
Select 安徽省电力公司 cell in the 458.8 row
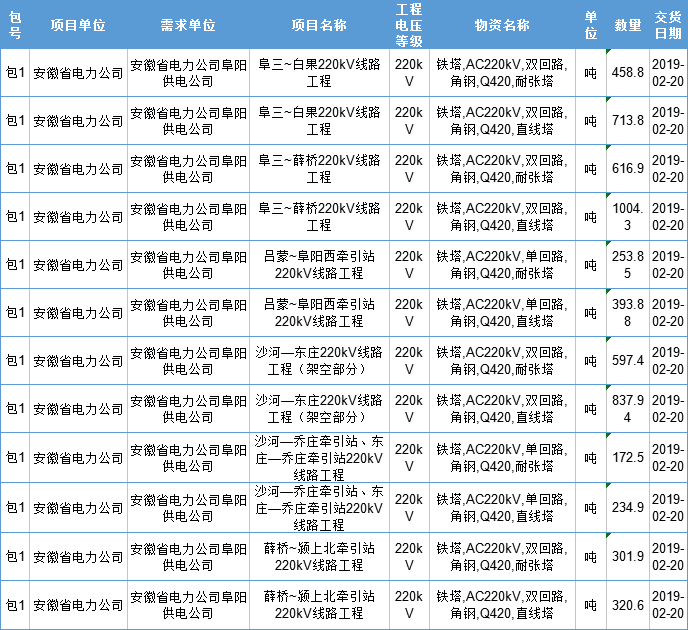pos(79,72)
